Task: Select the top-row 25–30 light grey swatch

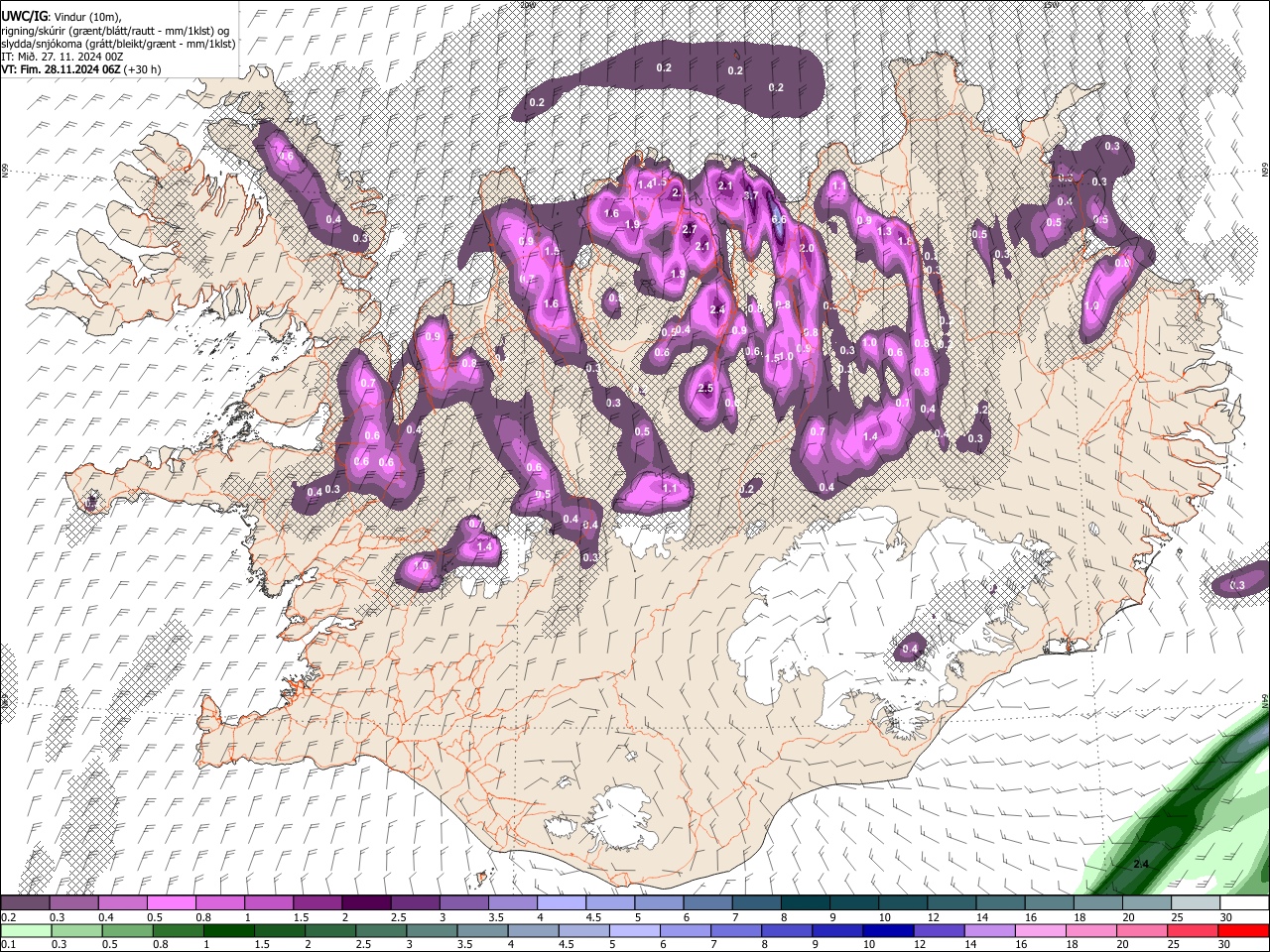Action: [1197, 902]
